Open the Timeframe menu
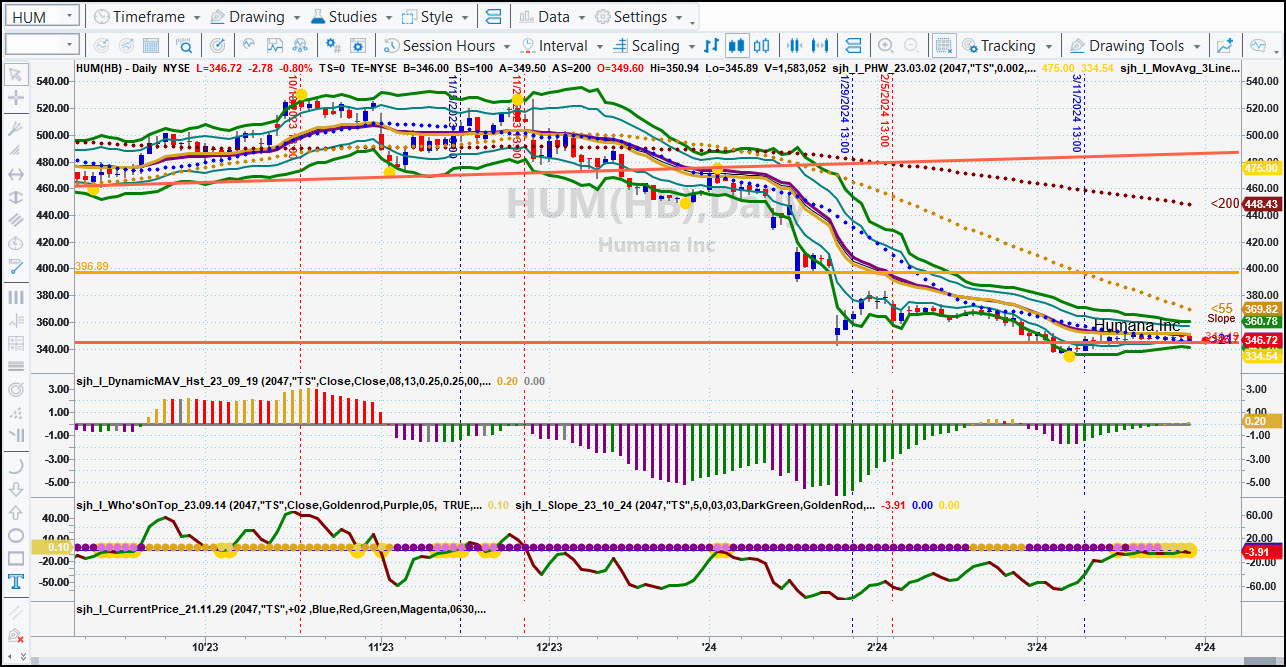Image resolution: width=1286 pixels, height=667 pixels. 146,17
